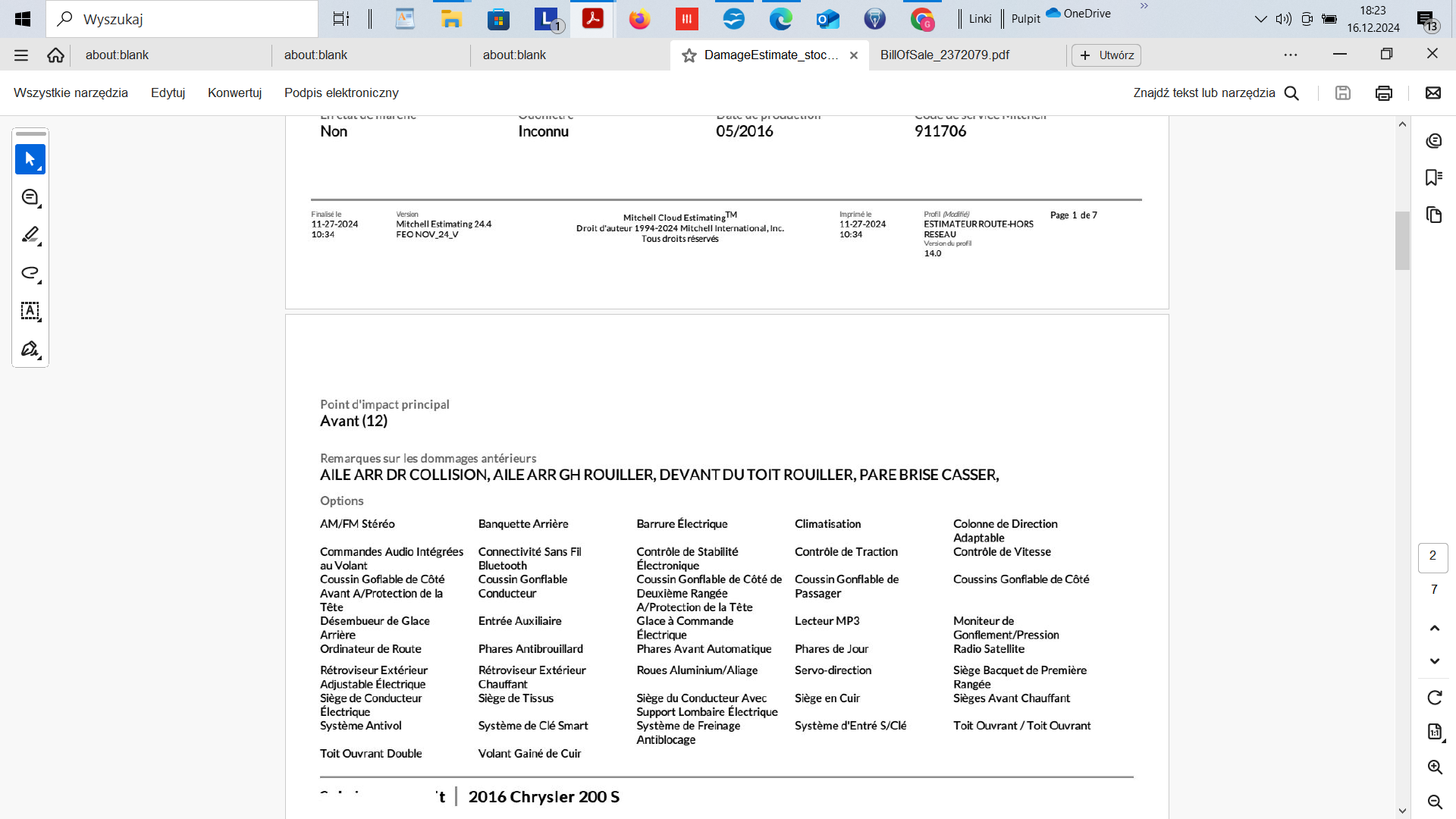
Task: Open the page thumbnails panel
Action: 1433,215
